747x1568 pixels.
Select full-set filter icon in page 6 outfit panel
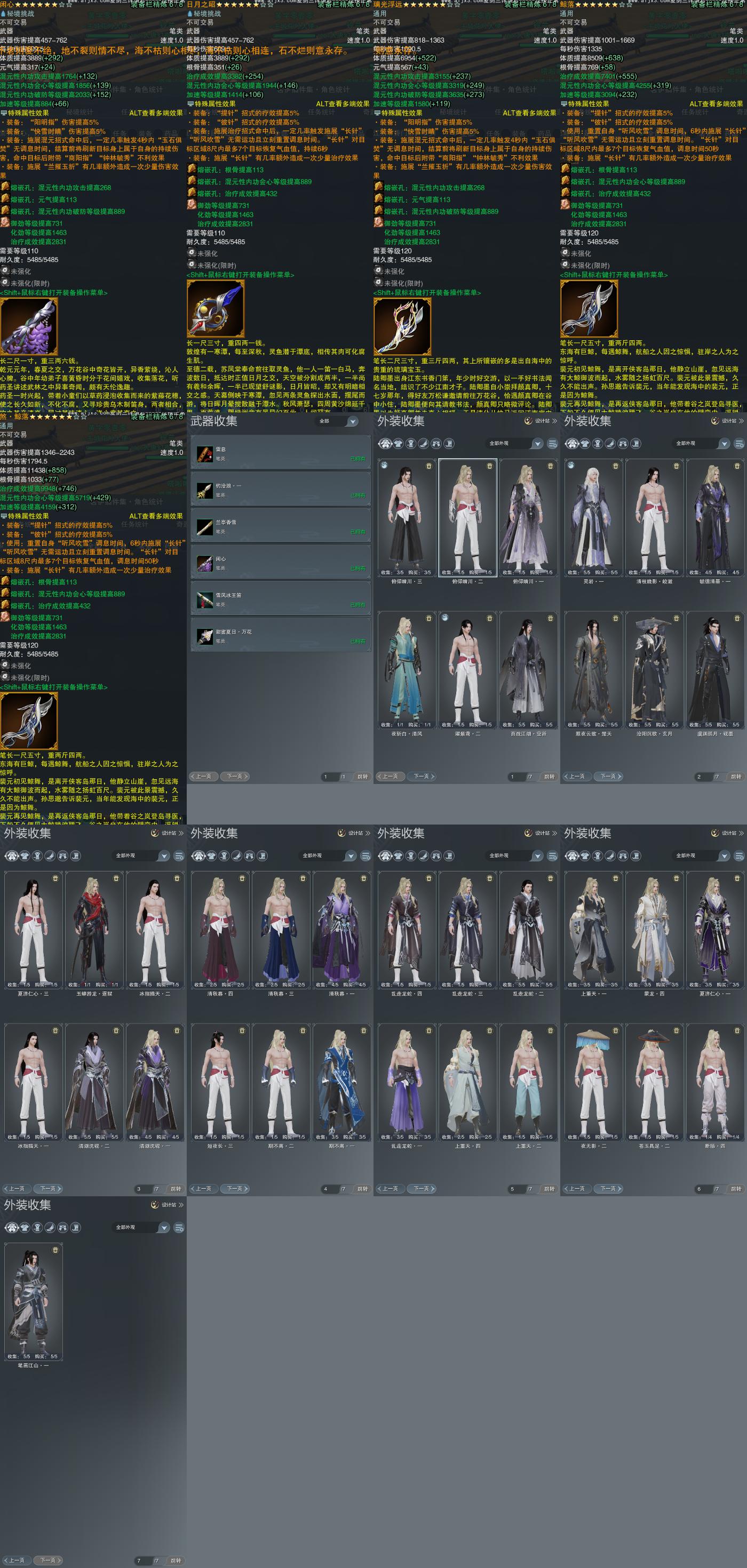(x=571, y=856)
